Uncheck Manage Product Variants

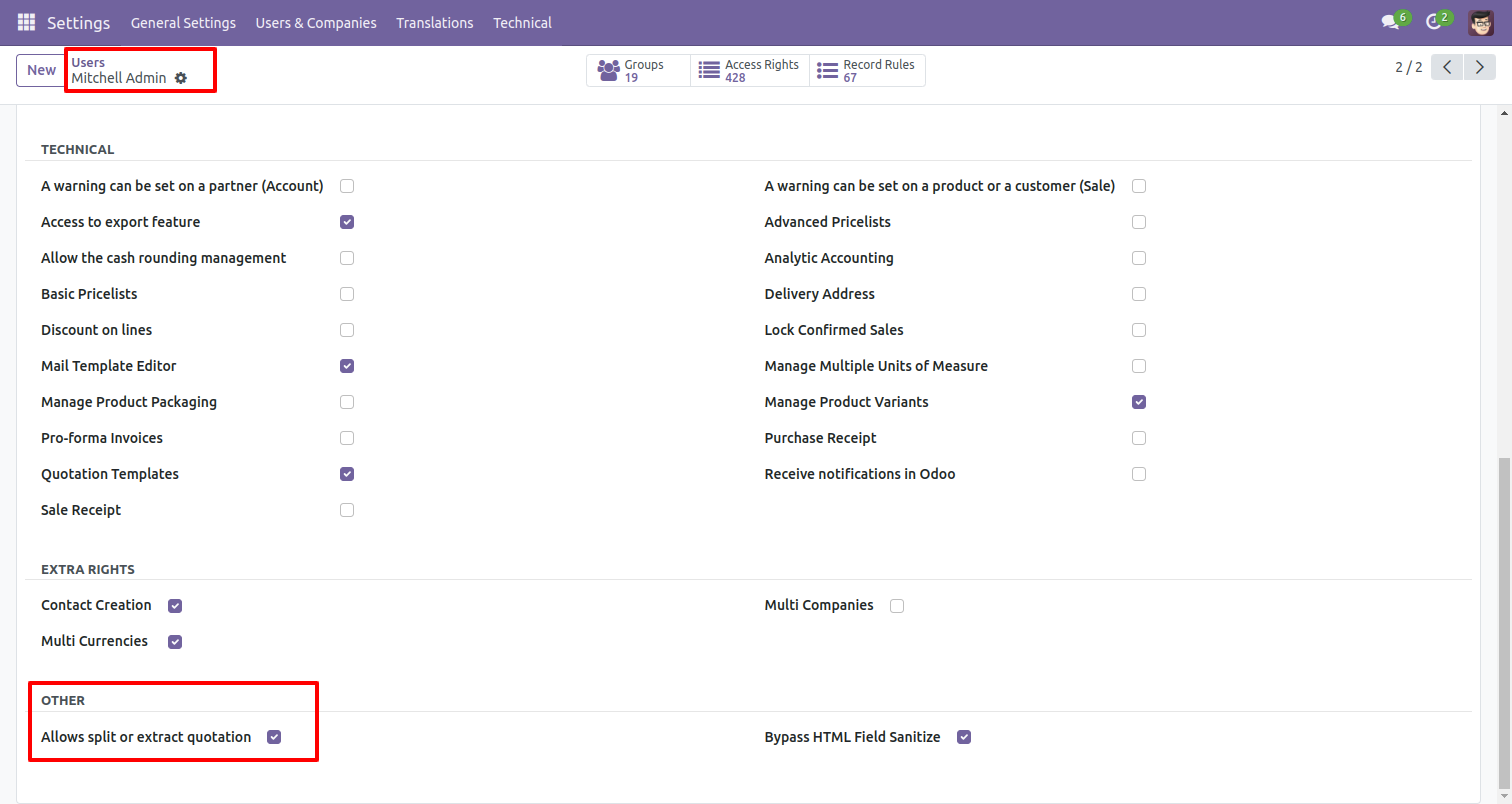click(x=1139, y=402)
